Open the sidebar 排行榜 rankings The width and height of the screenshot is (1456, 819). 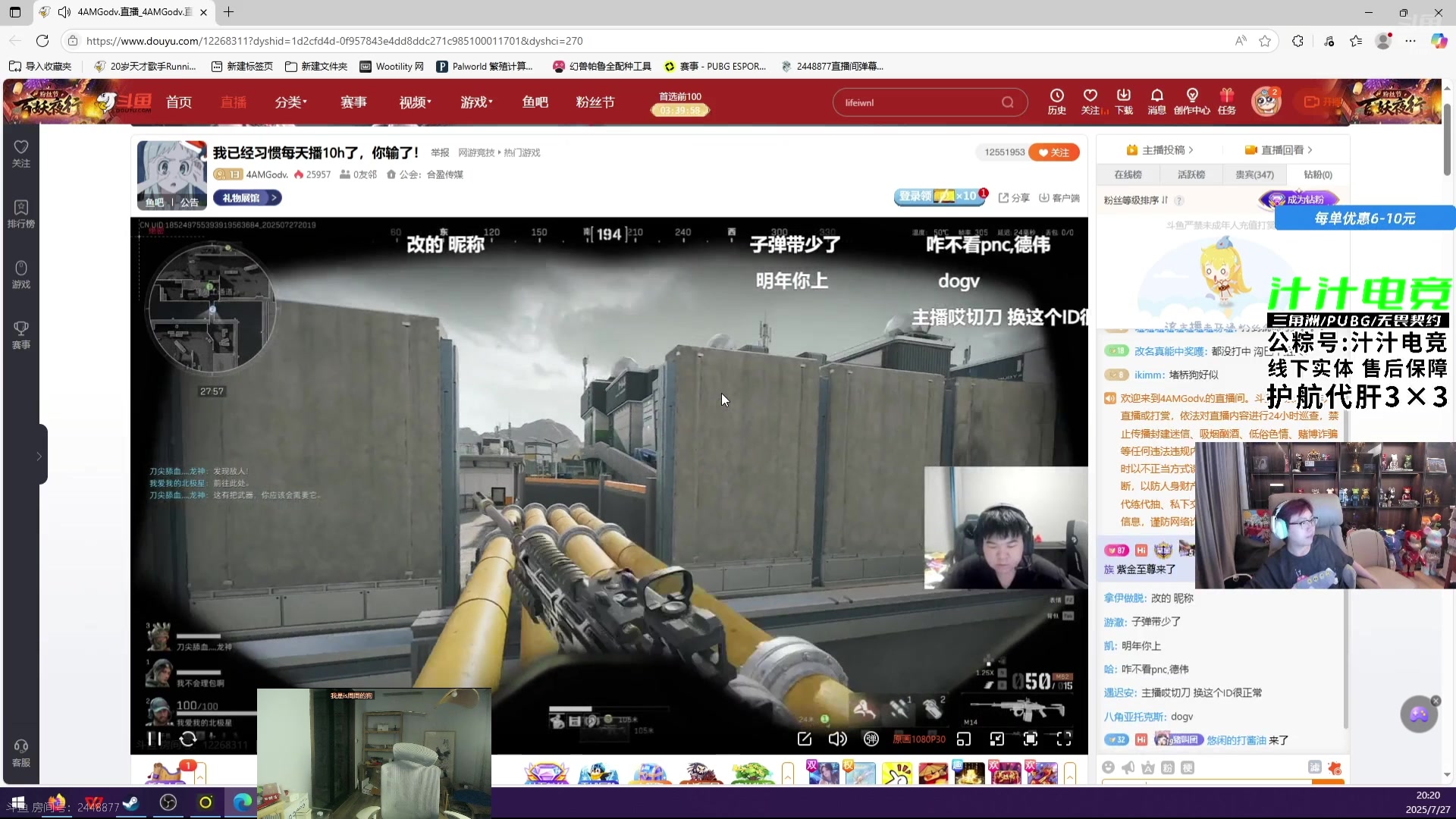pos(21,214)
